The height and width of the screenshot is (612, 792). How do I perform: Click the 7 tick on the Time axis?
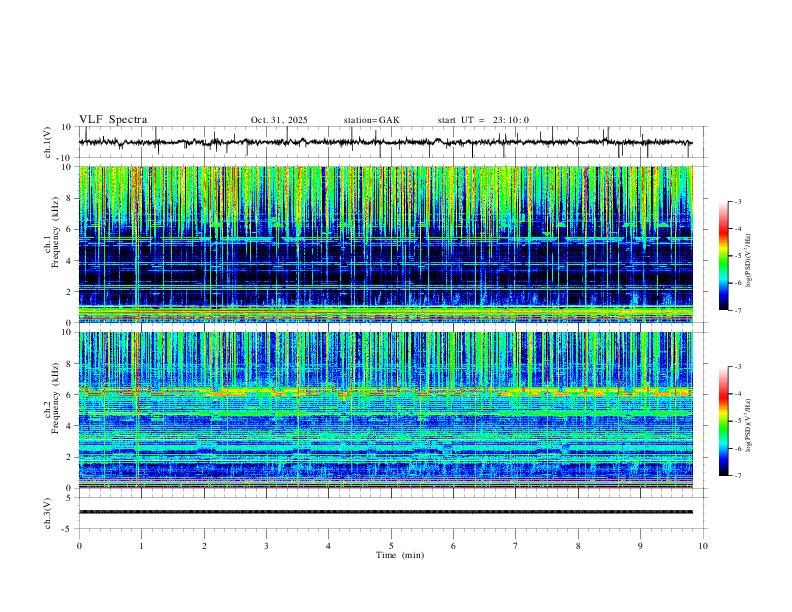[516, 546]
